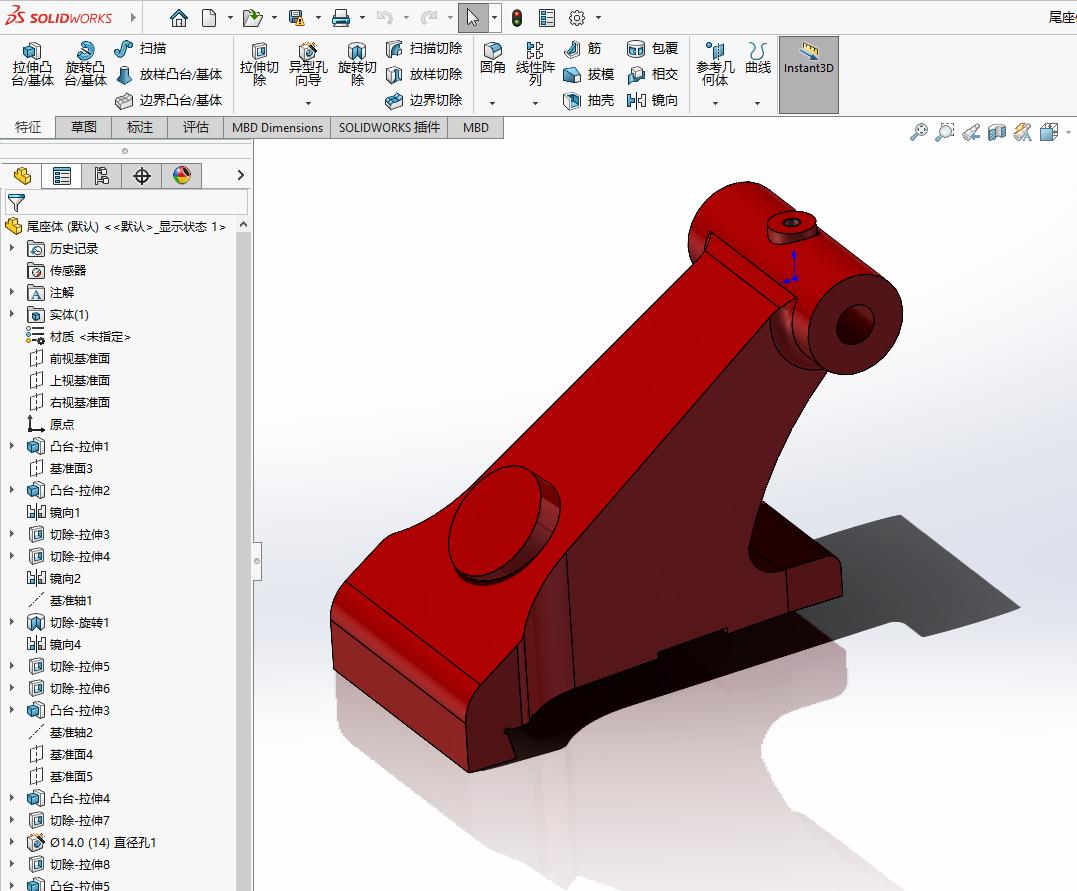Expand 凸台-拉伸1 feature node
The width and height of the screenshot is (1077, 891).
pyautogui.click(x=12, y=446)
